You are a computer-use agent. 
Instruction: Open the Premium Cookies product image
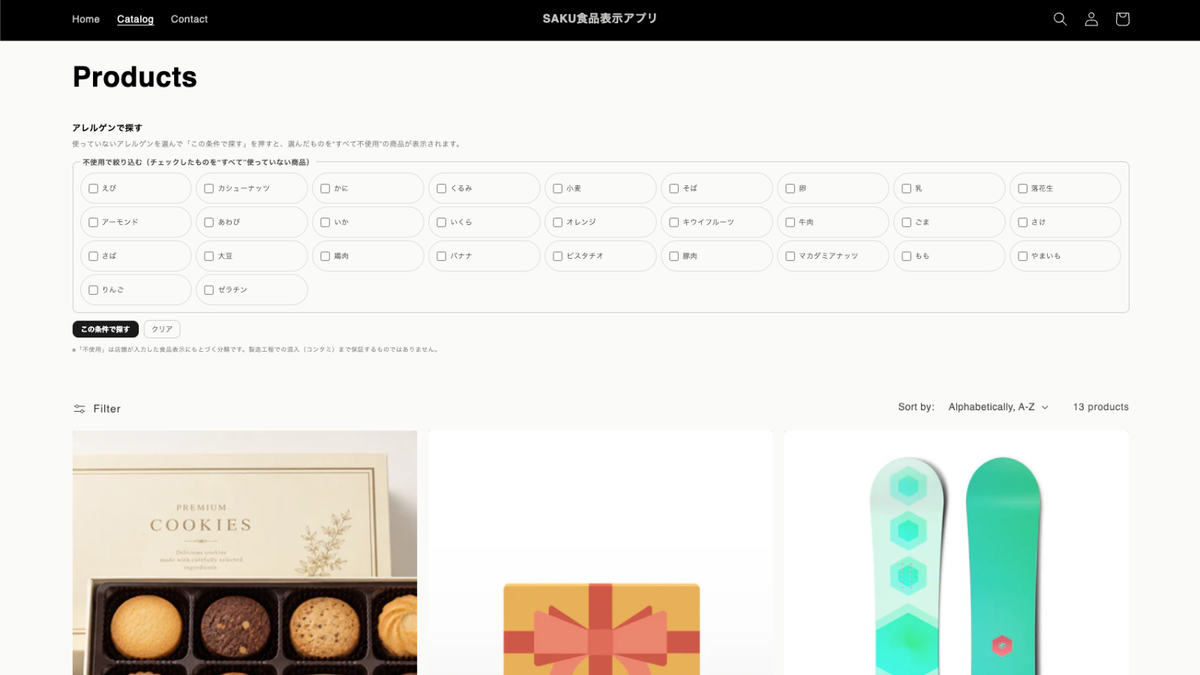[244, 553]
